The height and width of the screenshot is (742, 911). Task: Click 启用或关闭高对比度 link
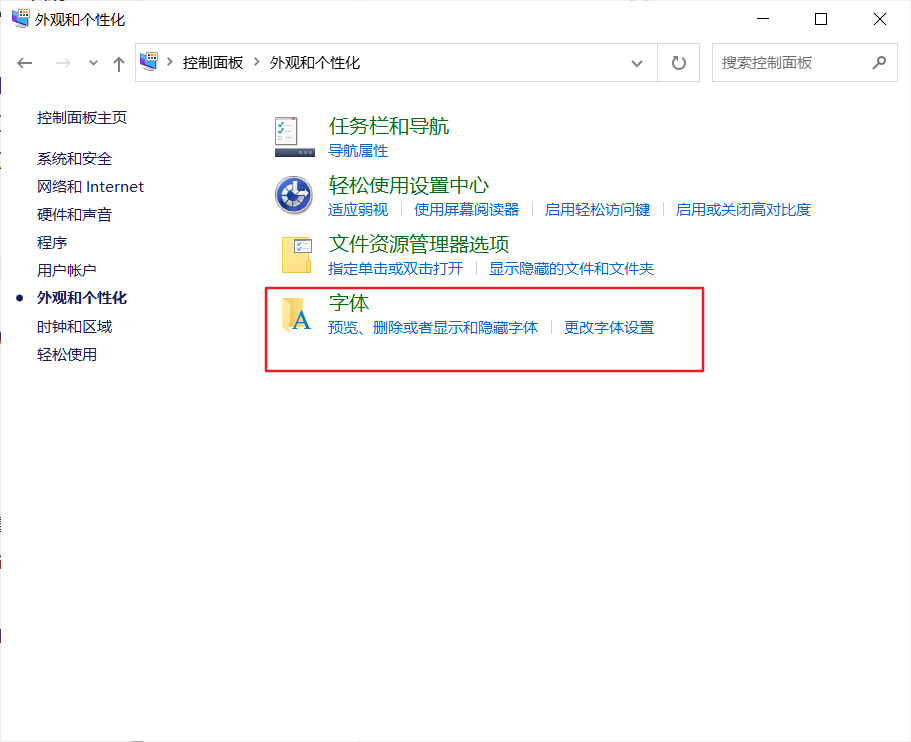743,209
